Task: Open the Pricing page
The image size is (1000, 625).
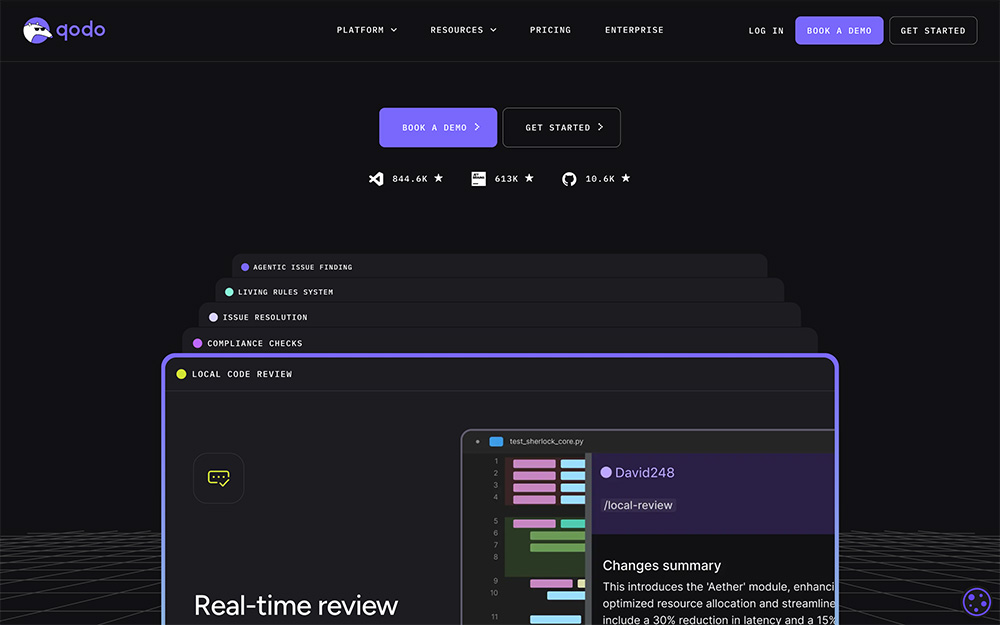Action: [x=550, y=30]
